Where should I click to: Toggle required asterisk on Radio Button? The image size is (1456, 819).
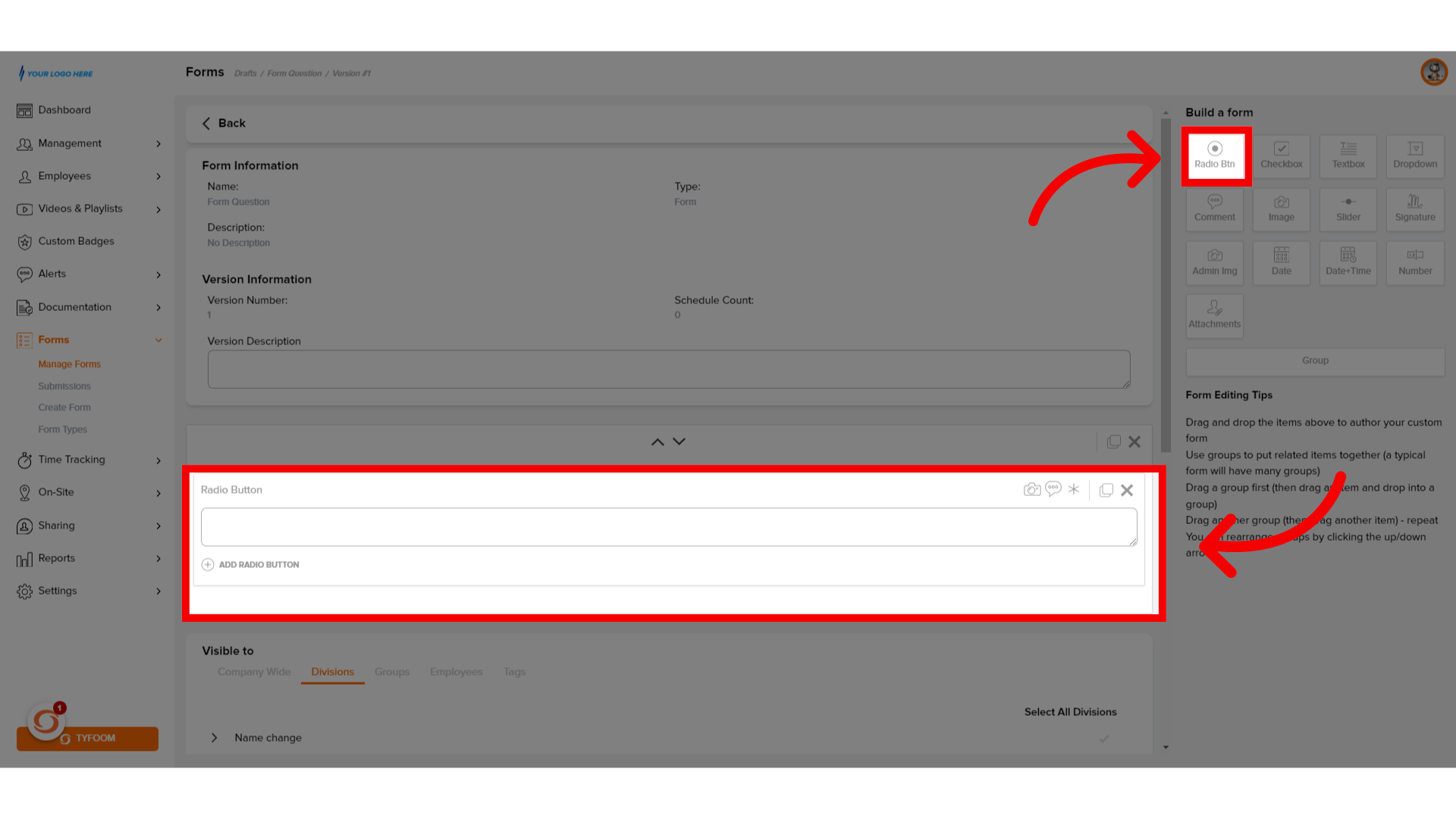click(x=1074, y=489)
